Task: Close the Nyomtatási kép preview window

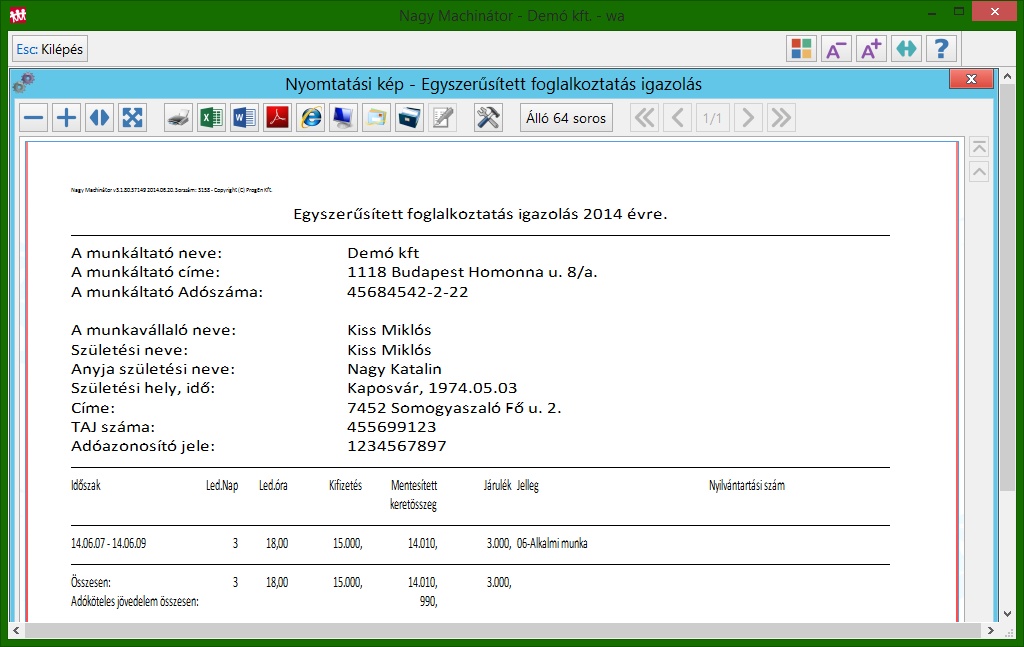Action: 971,79
